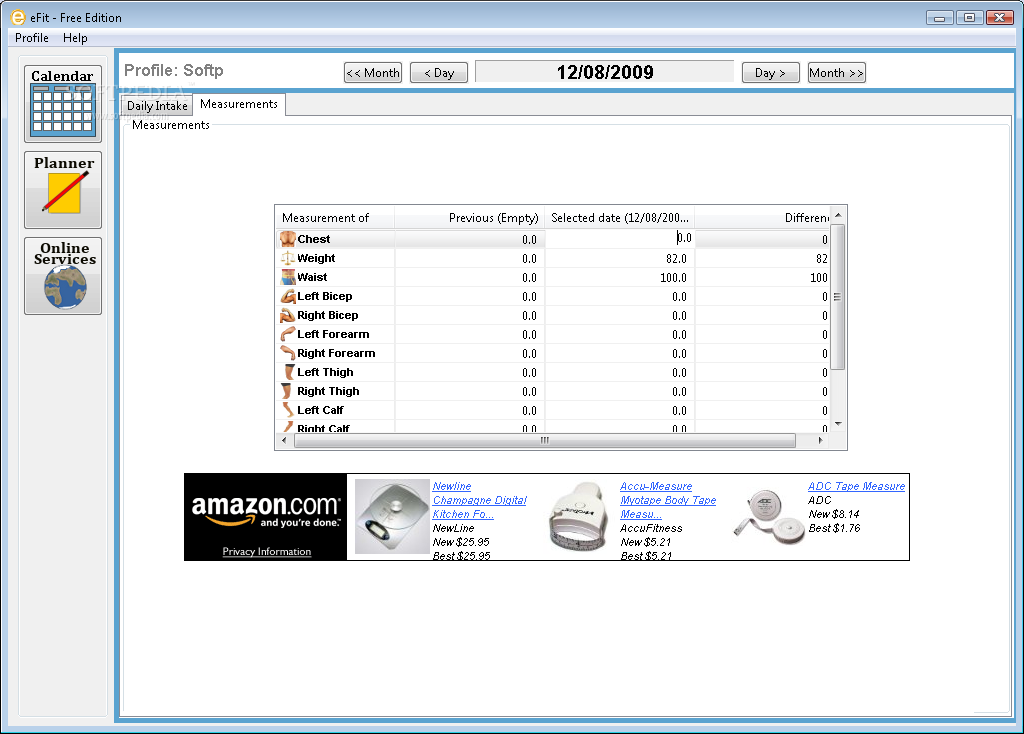Click the horizontal scrollbar right arrow
Image resolution: width=1024 pixels, height=734 pixels.
(821, 440)
